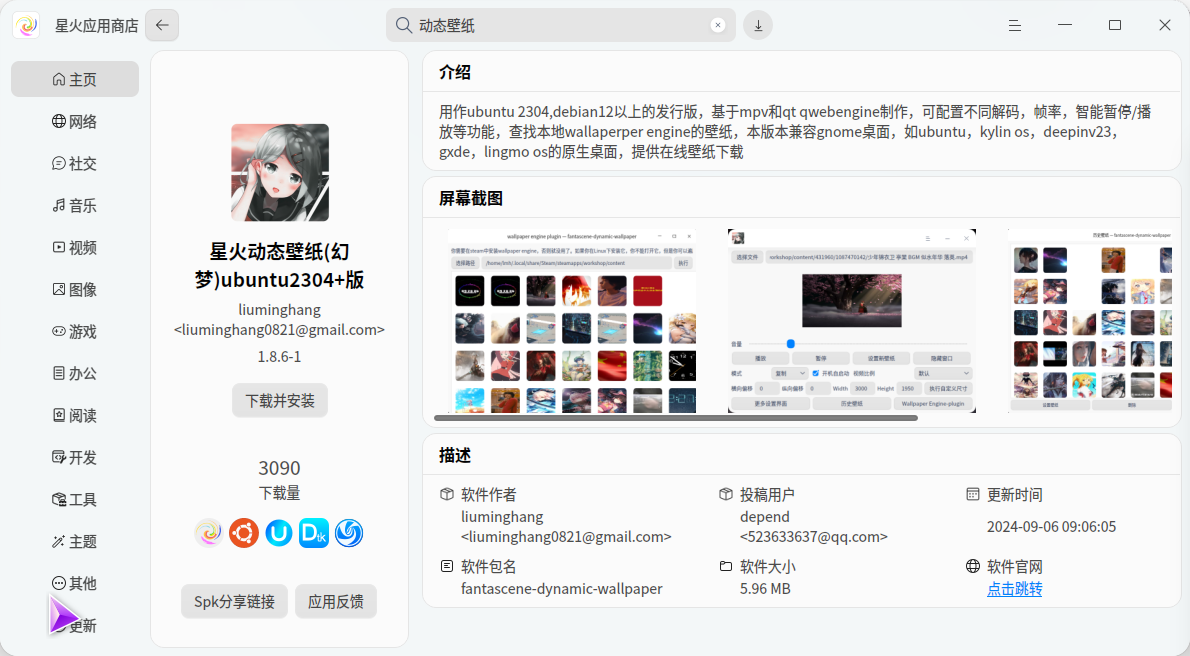This screenshot has width=1190, height=656.
Task: View the video player settings screenshot
Action: click(852, 321)
